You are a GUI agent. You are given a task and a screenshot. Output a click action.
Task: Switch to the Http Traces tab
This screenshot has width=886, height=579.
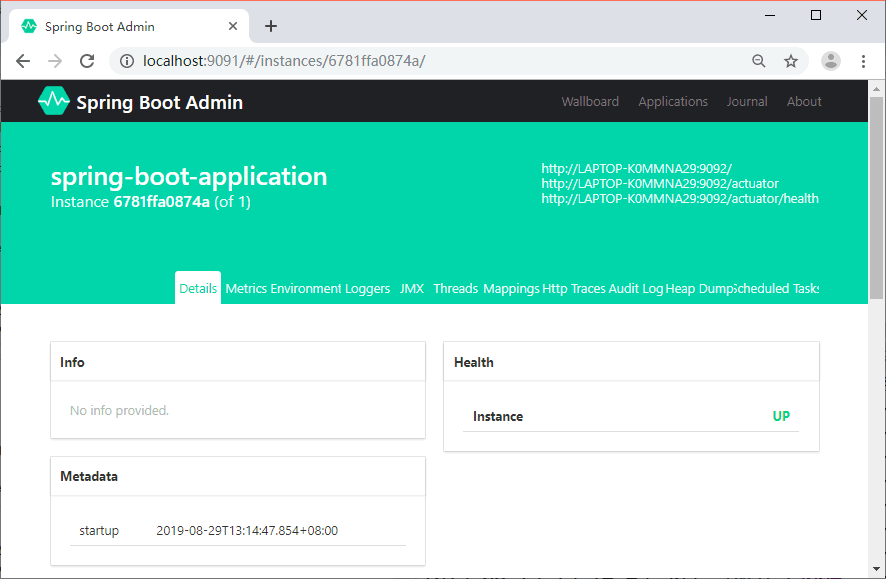click(x=574, y=288)
